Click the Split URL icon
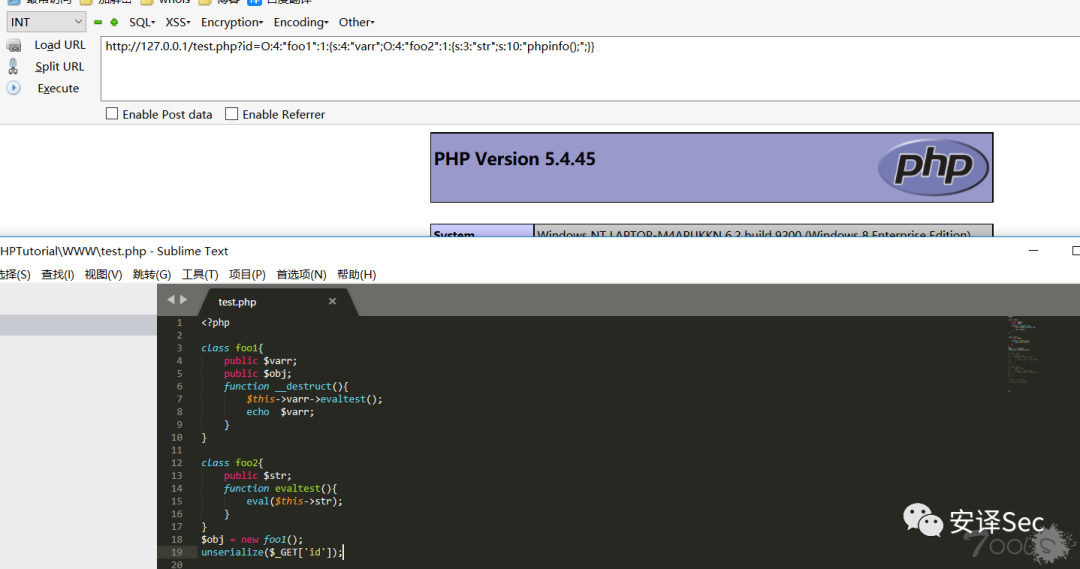 pyautogui.click(x=14, y=66)
